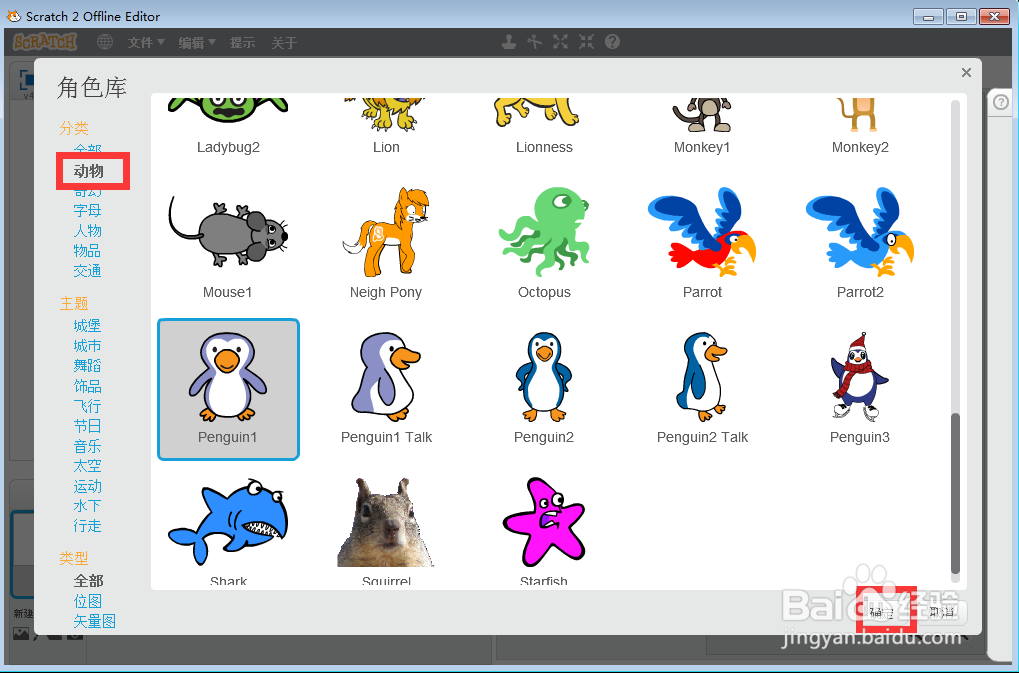The width and height of the screenshot is (1019, 673).
Task: Filter sprites by 动物 category
Action: pyautogui.click(x=88, y=171)
